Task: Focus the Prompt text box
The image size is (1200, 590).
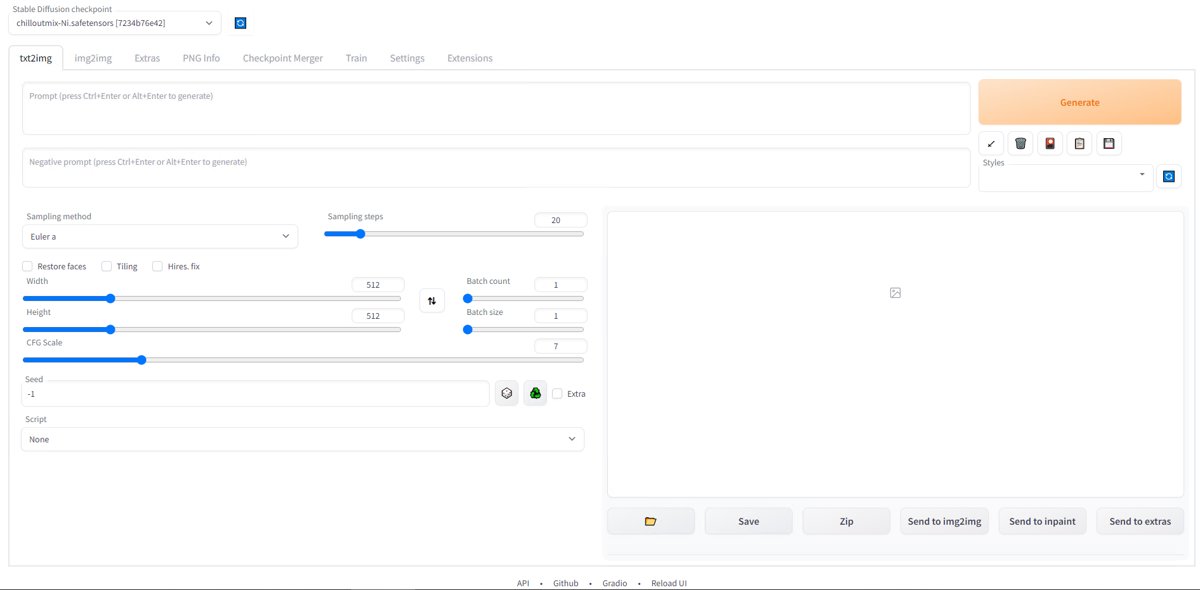Action: pyautogui.click(x=496, y=108)
